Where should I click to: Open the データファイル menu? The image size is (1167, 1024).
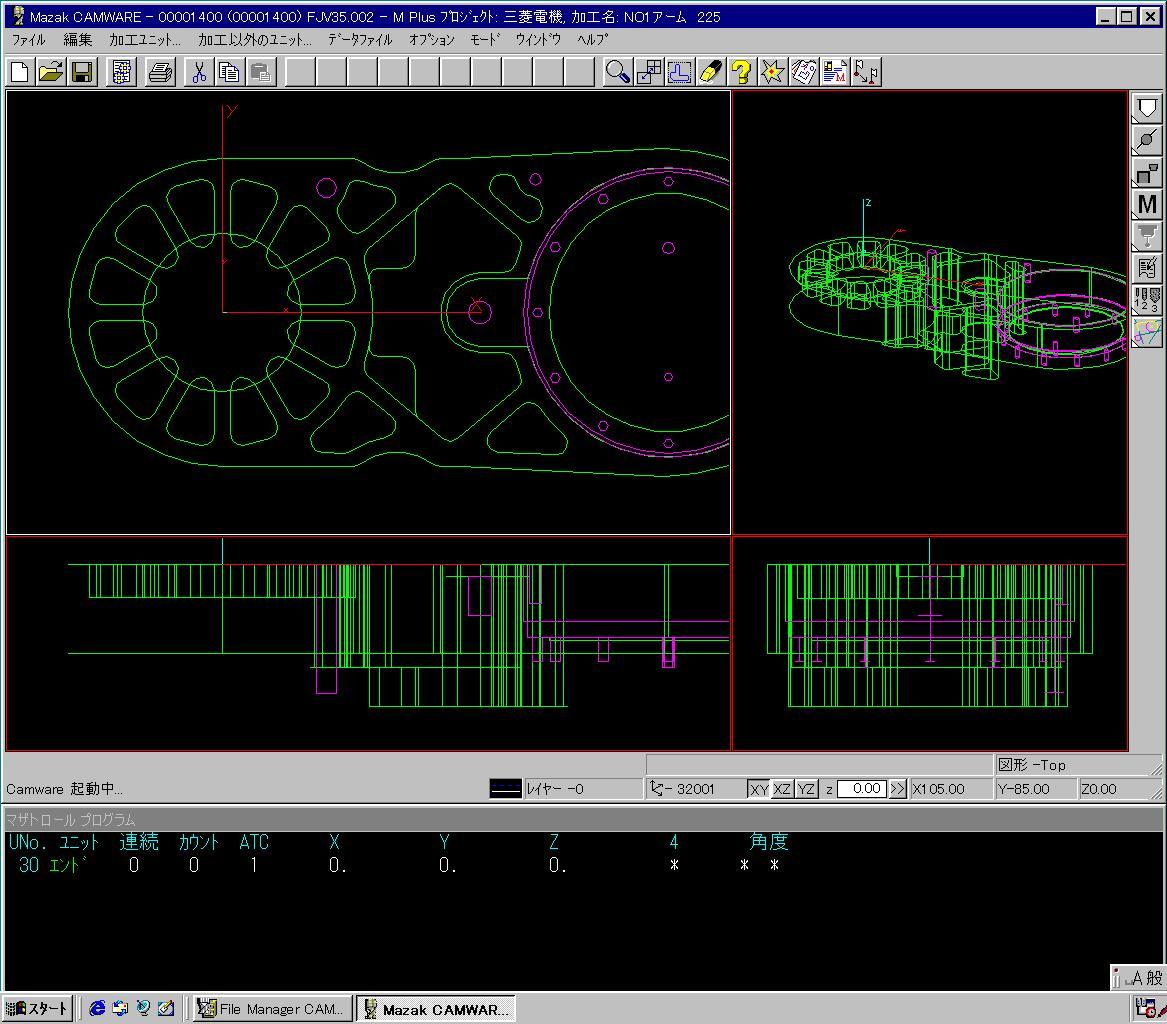click(x=360, y=40)
